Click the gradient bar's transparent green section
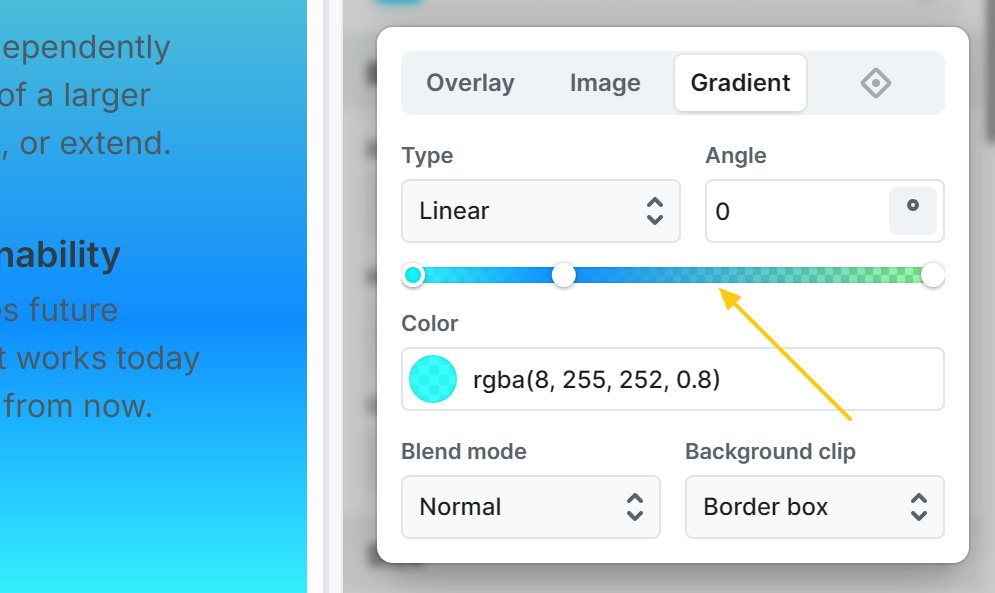 [x=850, y=275]
